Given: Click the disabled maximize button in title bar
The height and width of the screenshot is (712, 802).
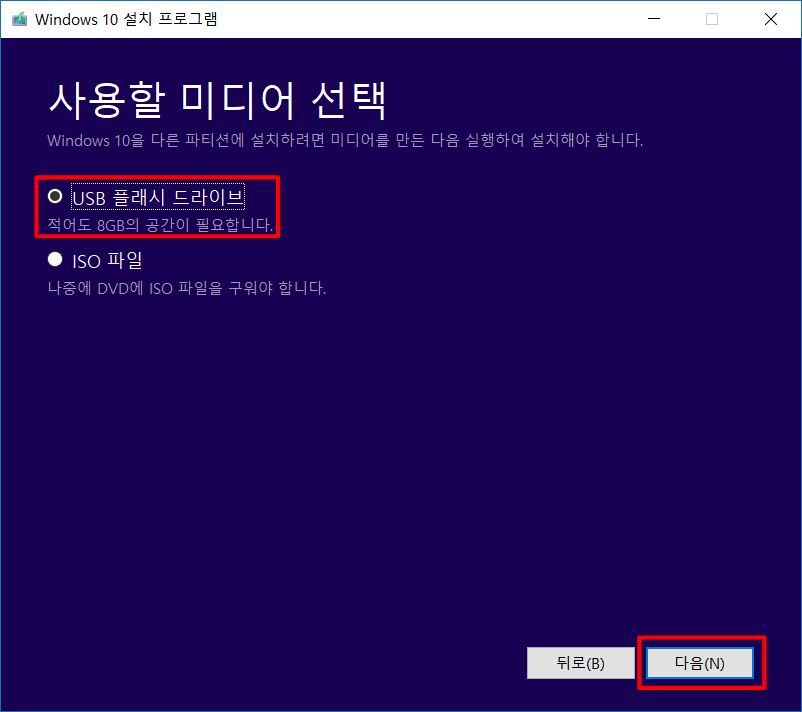Looking at the screenshot, I should pos(712,19).
